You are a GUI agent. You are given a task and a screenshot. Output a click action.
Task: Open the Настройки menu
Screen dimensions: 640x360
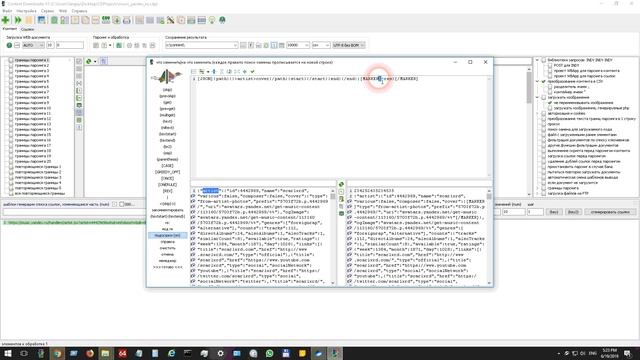click(x=27, y=11)
